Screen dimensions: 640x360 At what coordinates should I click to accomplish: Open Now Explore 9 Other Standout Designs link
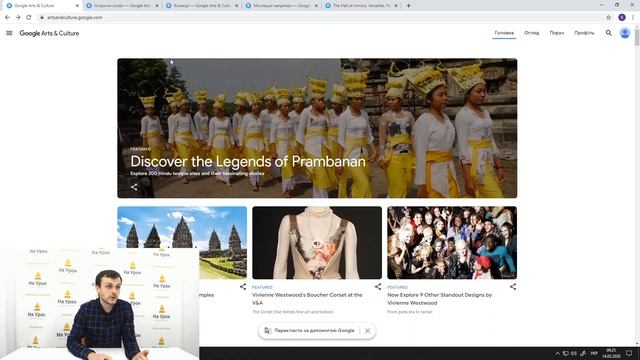[x=440, y=299]
